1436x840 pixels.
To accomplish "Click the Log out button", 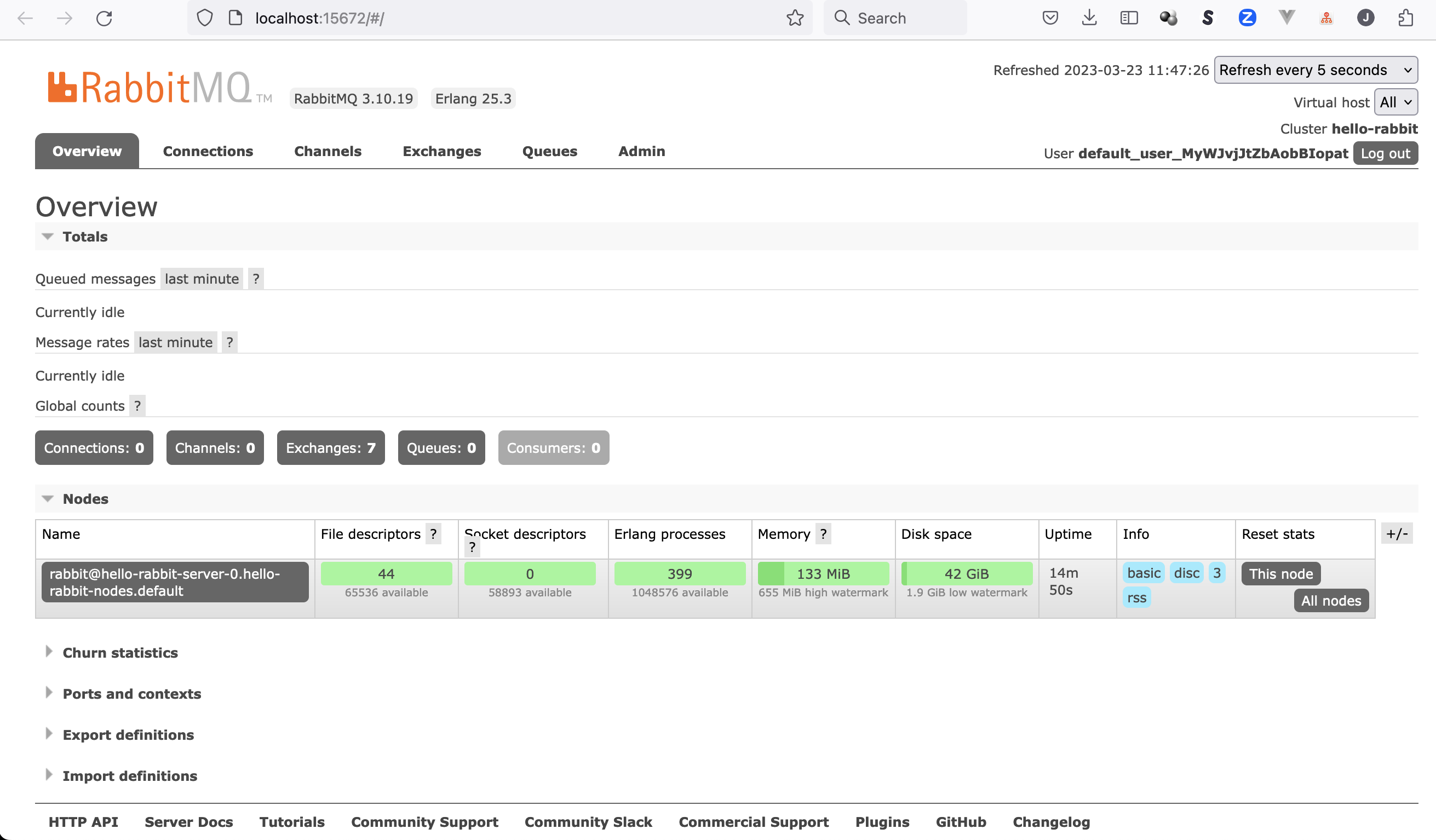I will tap(1385, 153).
